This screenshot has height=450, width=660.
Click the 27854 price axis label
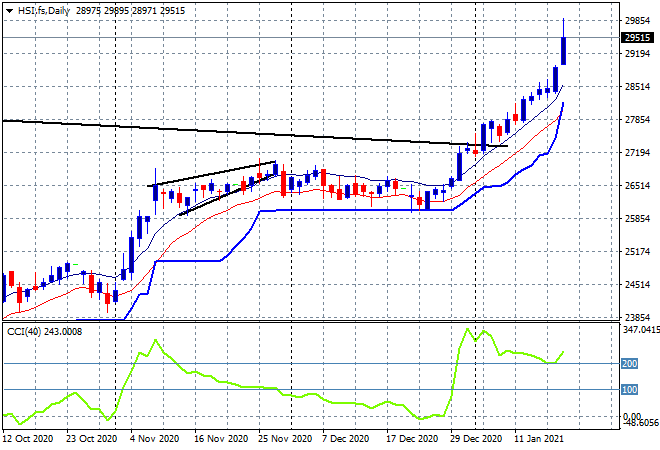click(x=637, y=120)
